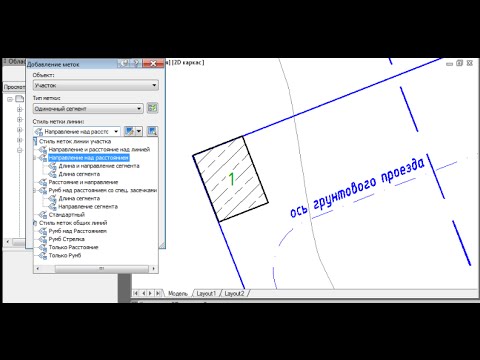Click scroll-left arrow in Toolspace panel

click(8, 242)
